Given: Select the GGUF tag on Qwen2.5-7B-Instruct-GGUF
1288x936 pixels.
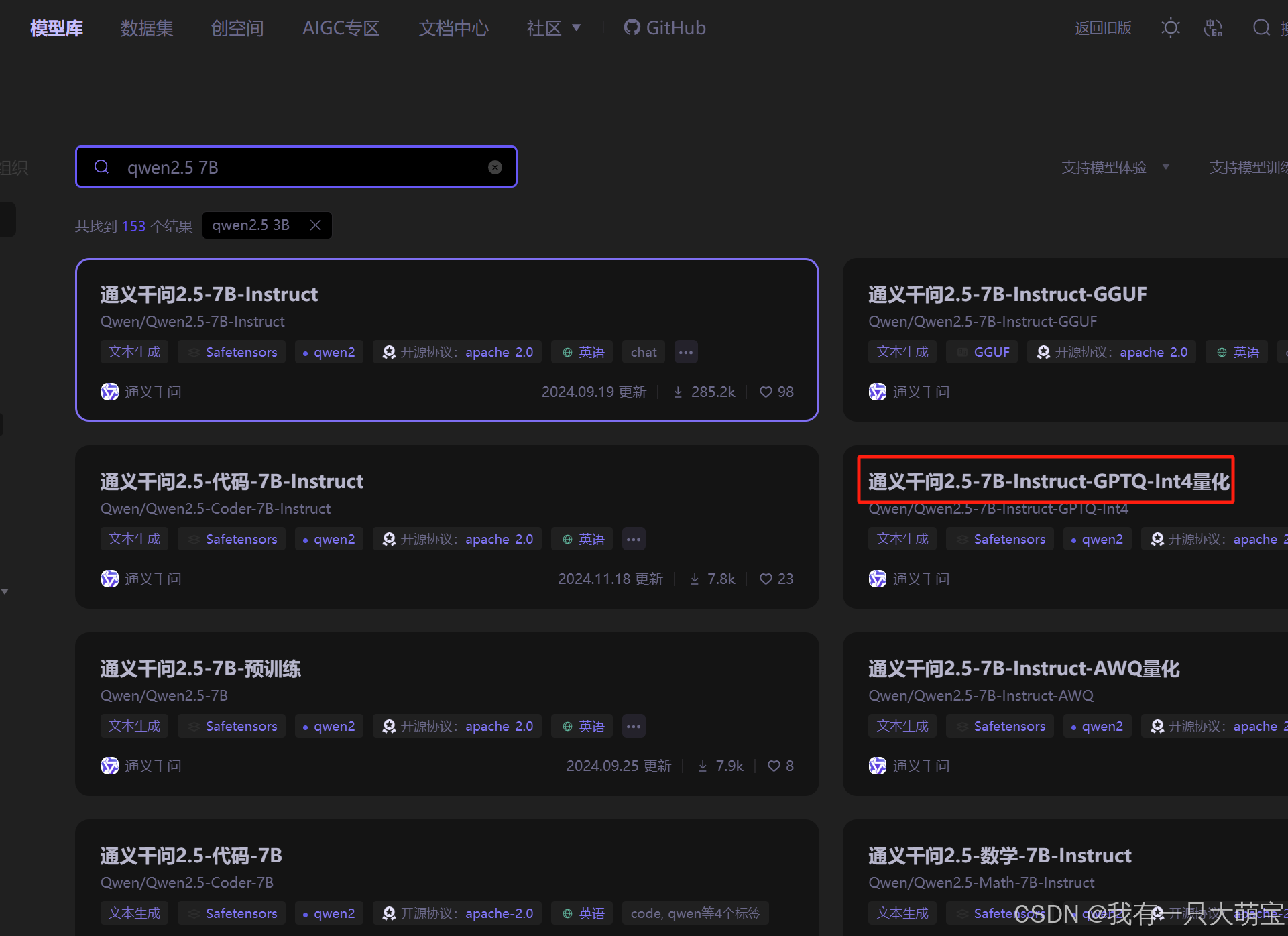Looking at the screenshot, I should pos(981,351).
